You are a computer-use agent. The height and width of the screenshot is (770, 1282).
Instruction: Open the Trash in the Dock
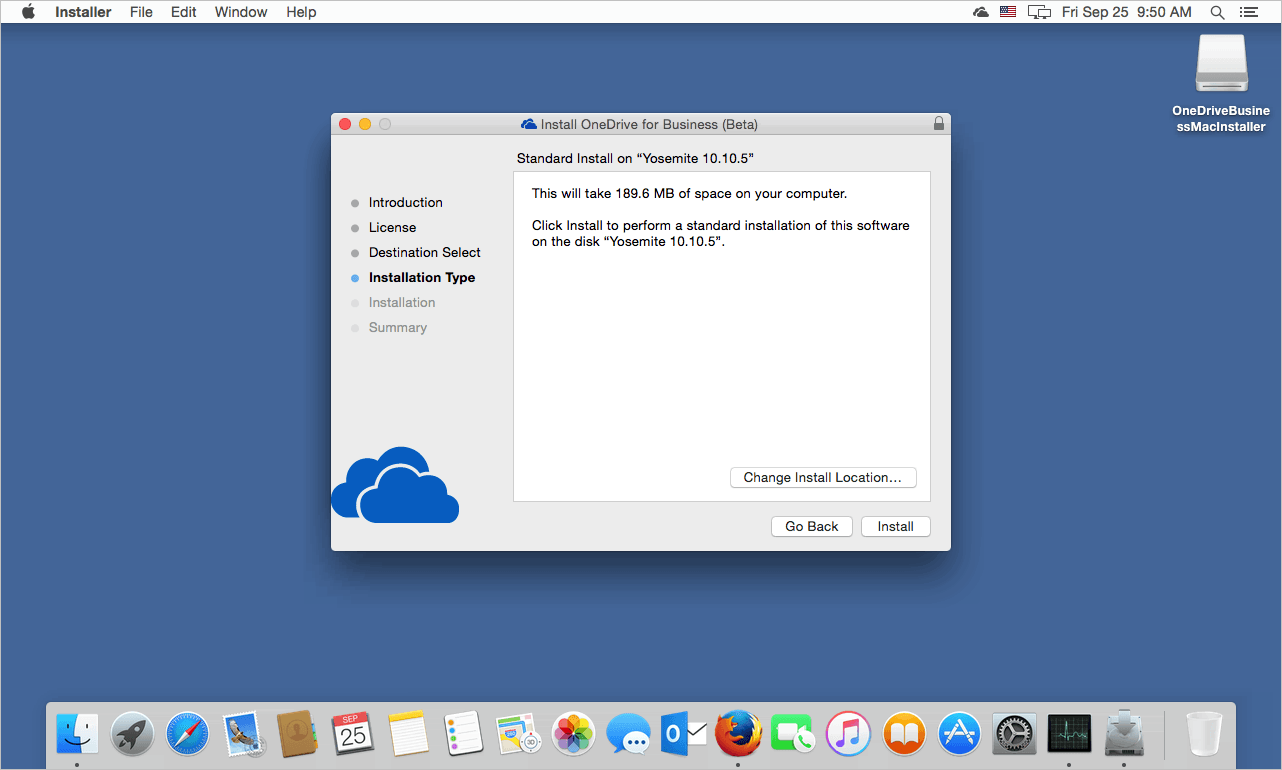[x=1204, y=735]
